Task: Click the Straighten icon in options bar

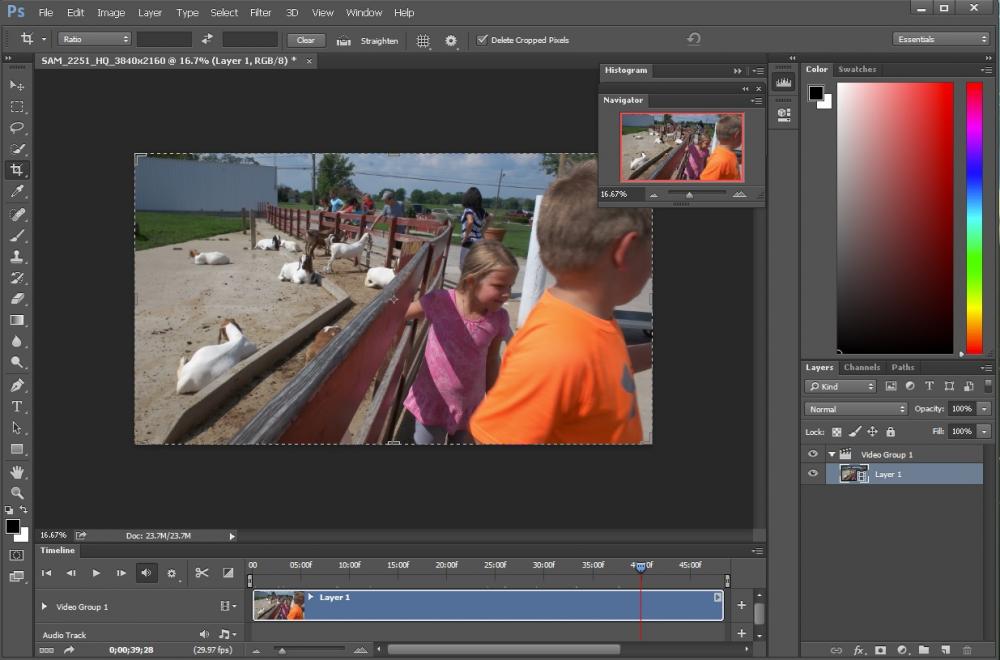Action: pyautogui.click(x=344, y=40)
